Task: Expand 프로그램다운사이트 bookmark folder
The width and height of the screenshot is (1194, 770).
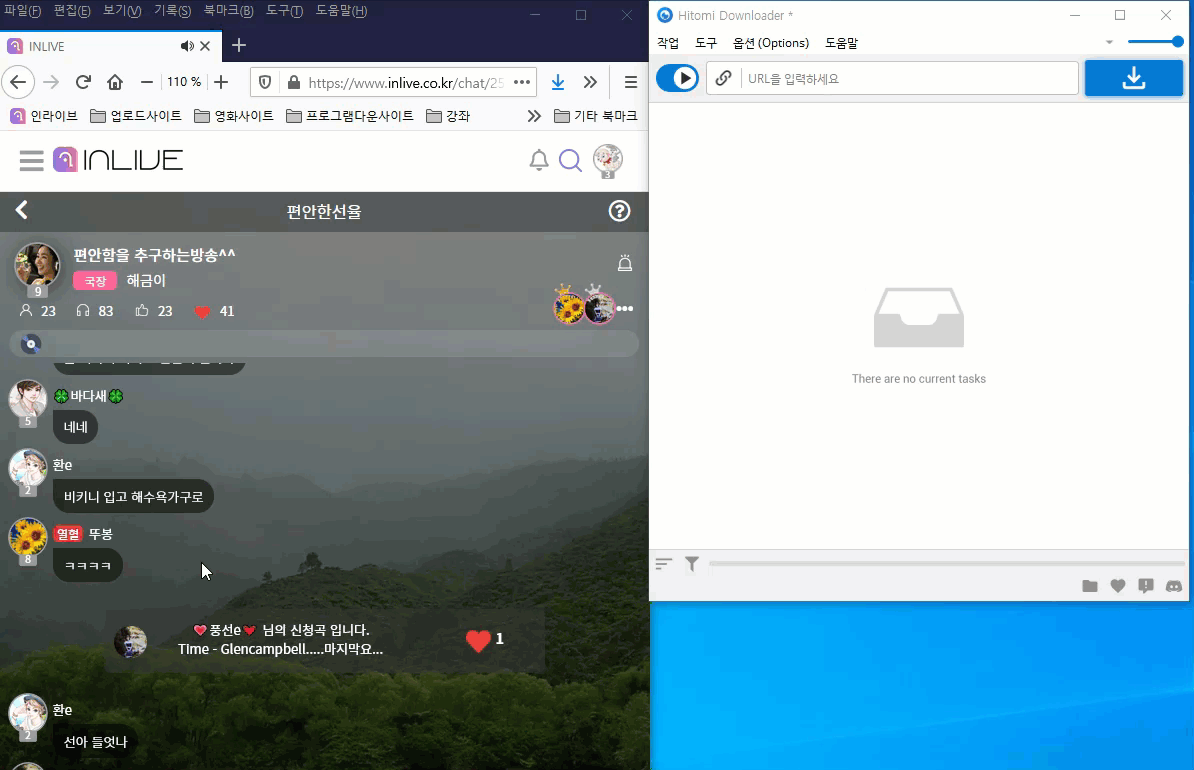Action: 350,116
